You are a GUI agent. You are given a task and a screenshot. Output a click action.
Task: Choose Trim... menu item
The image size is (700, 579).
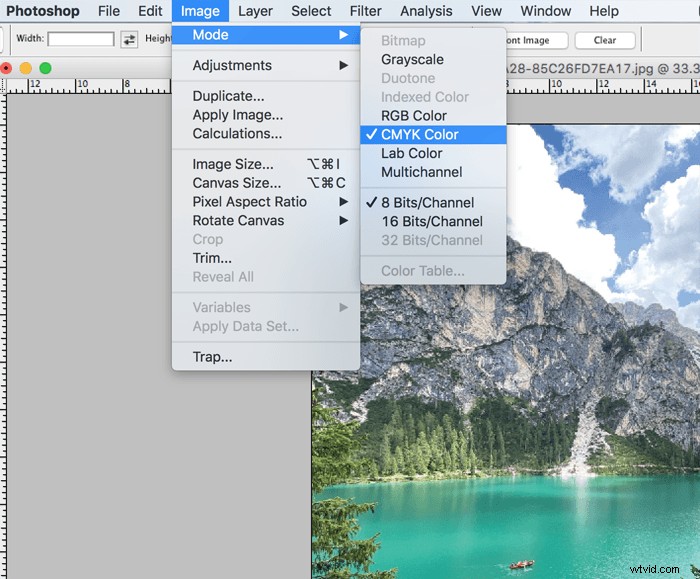[x=266, y=258]
